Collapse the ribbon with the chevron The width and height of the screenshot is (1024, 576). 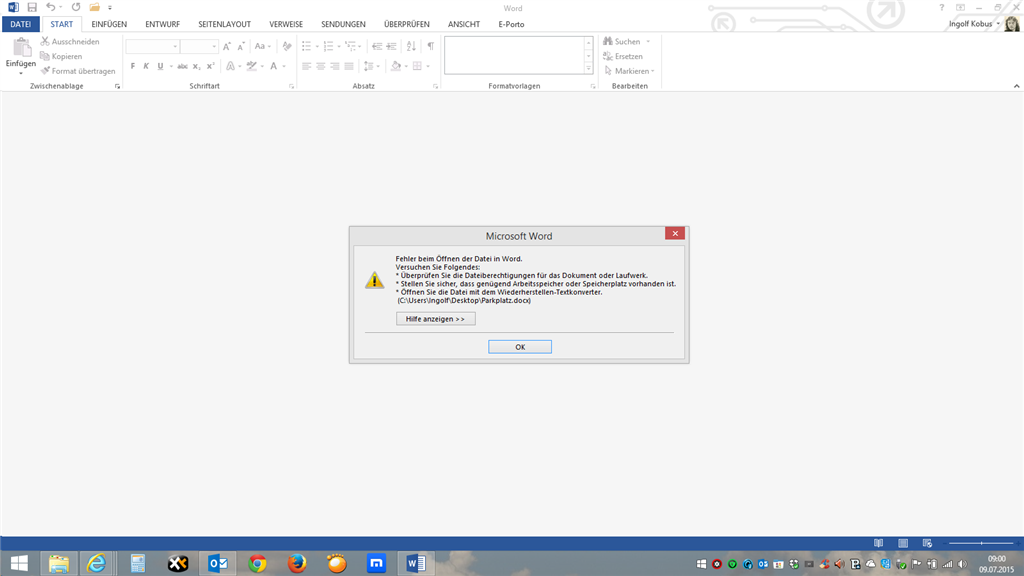(x=1016, y=86)
